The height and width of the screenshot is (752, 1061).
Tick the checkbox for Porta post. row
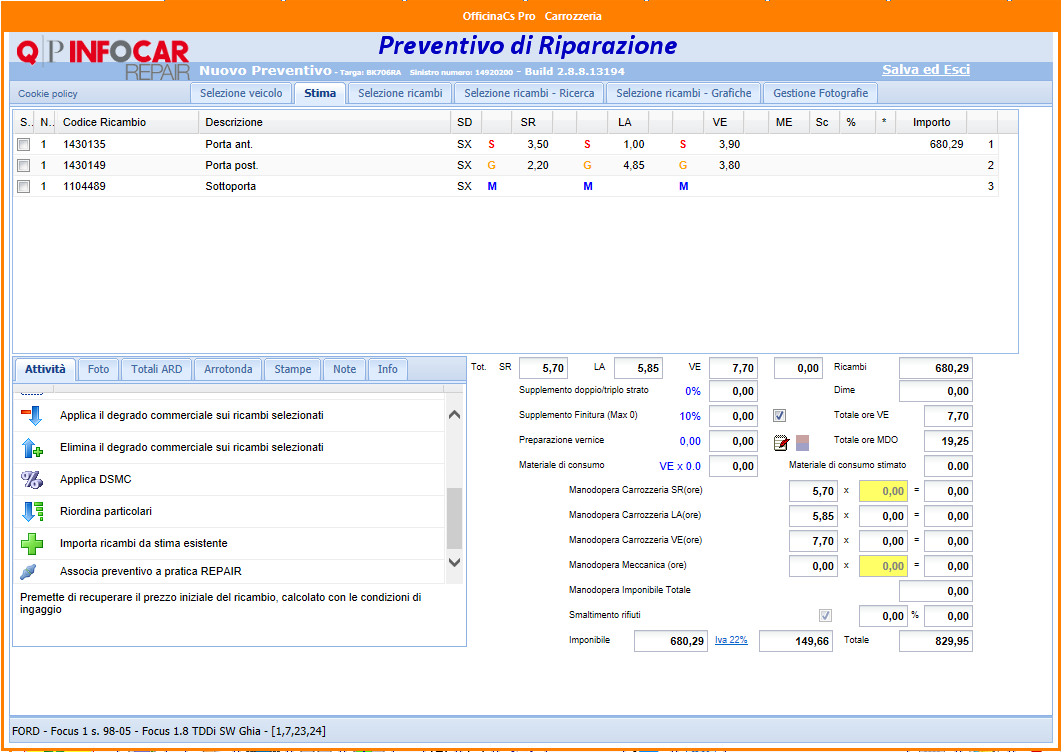[24, 165]
